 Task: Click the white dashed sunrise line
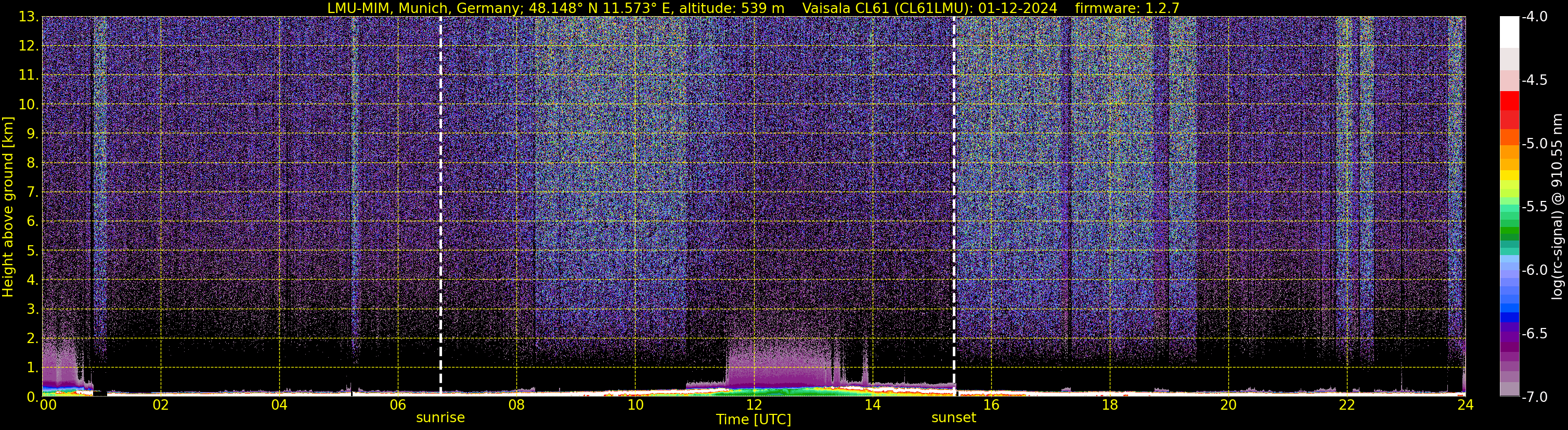pos(440,183)
